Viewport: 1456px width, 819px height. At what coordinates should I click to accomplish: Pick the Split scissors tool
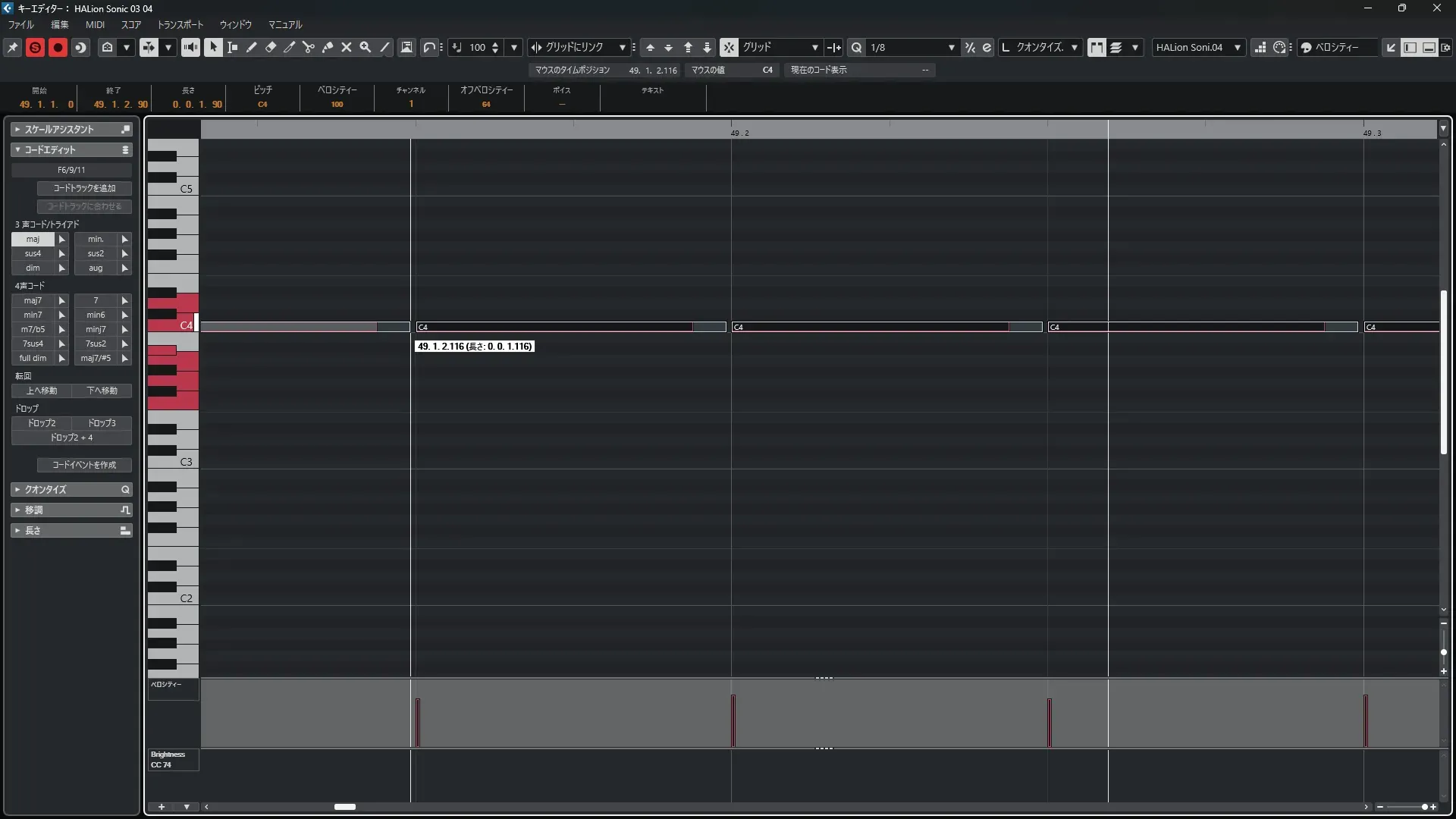(x=309, y=47)
